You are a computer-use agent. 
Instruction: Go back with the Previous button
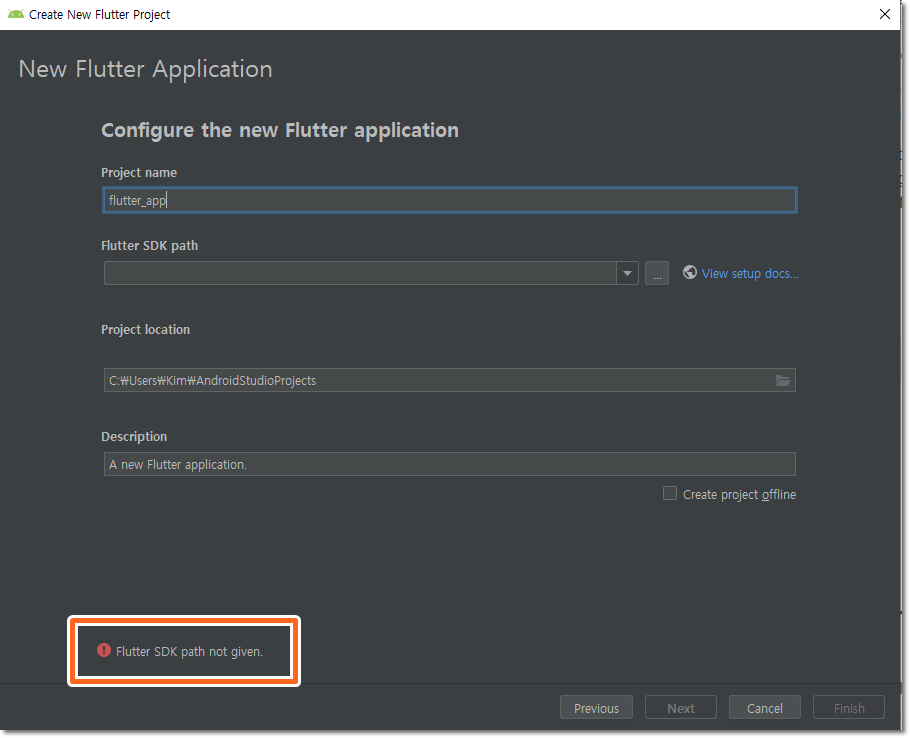596,708
